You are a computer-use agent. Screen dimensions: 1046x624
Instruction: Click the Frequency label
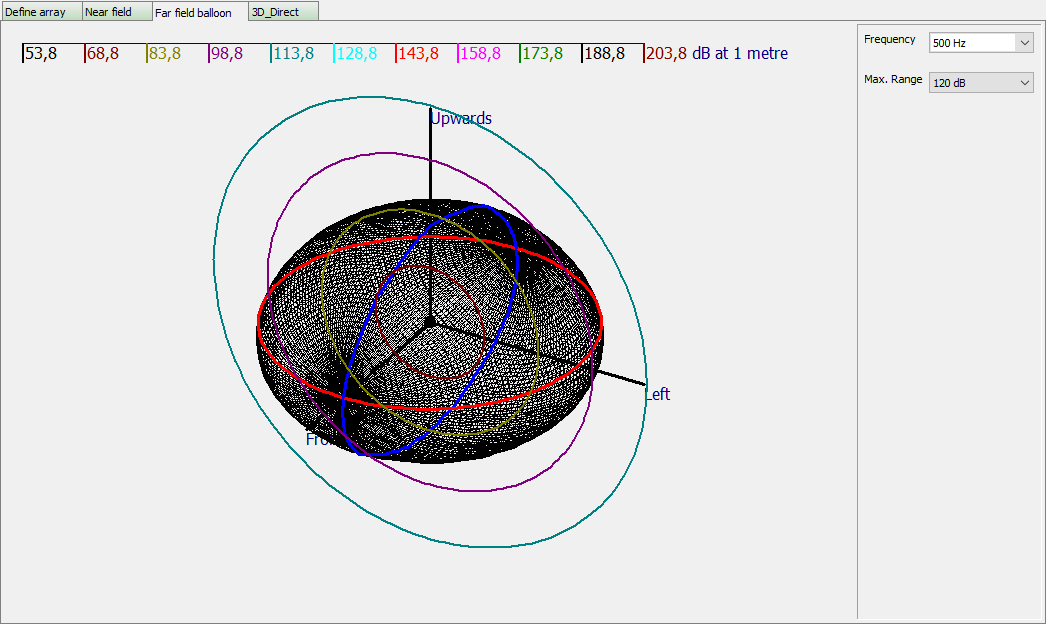(x=889, y=39)
